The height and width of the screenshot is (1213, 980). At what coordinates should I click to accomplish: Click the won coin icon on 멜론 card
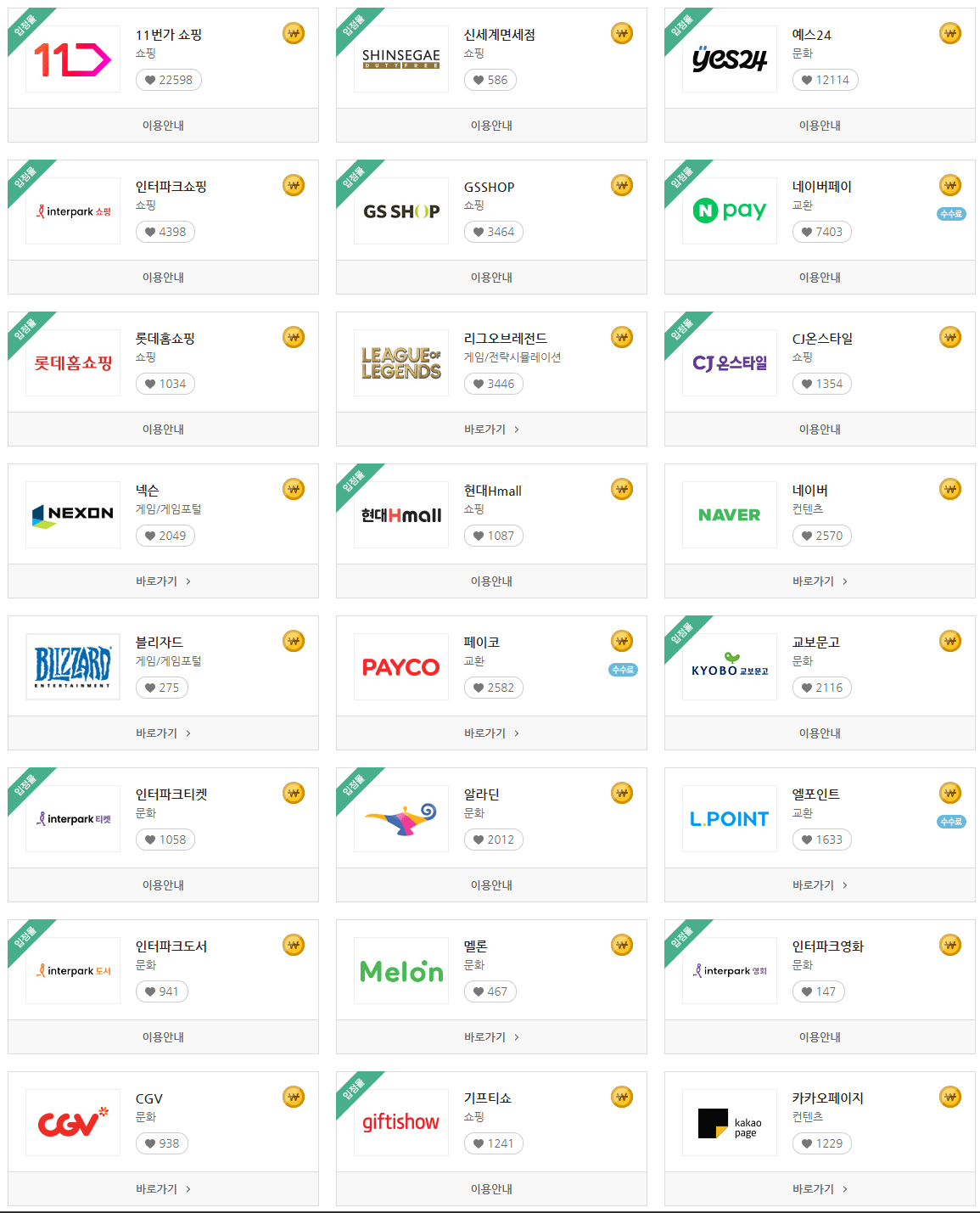click(622, 946)
